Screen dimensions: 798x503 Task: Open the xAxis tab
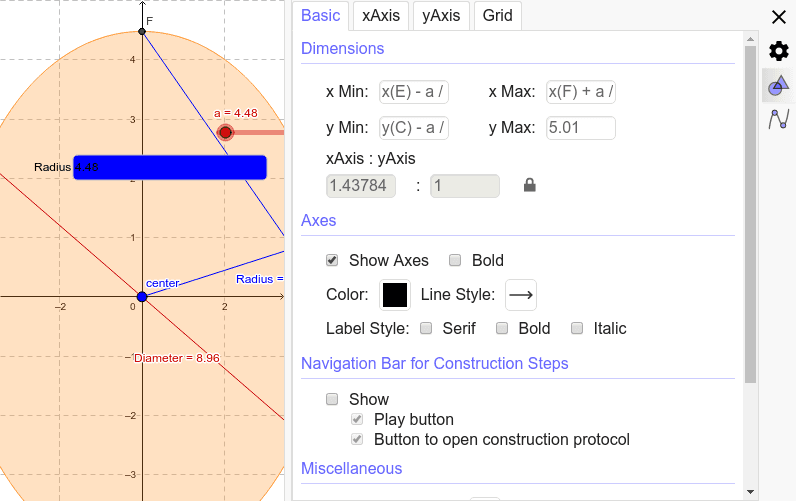[381, 16]
